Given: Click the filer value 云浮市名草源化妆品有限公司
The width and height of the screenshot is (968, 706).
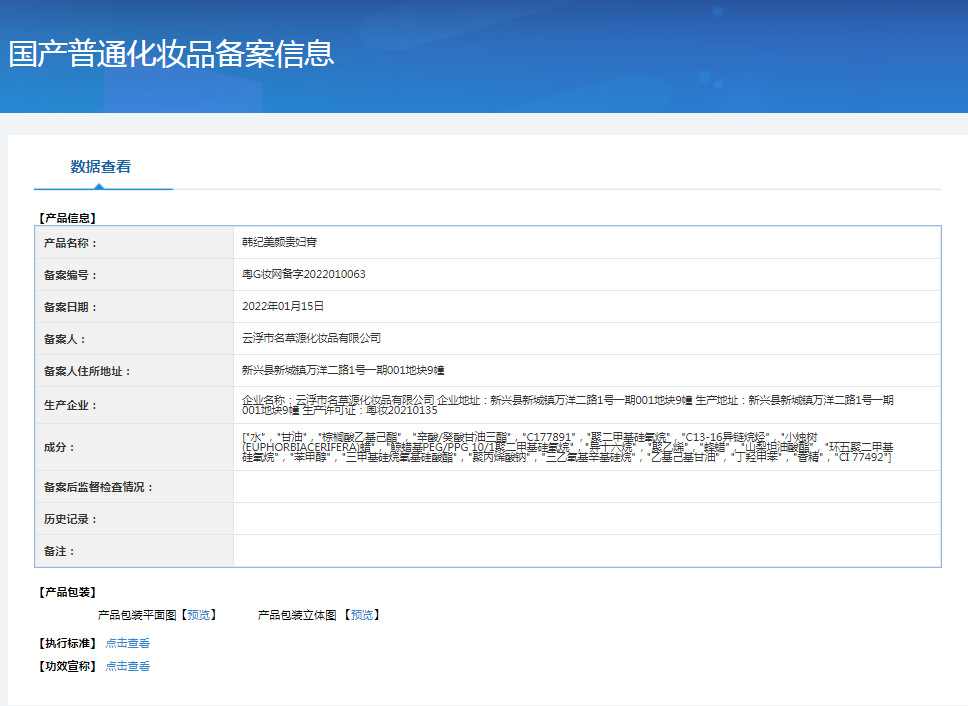Looking at the screenshot, I should coord(311,338).
